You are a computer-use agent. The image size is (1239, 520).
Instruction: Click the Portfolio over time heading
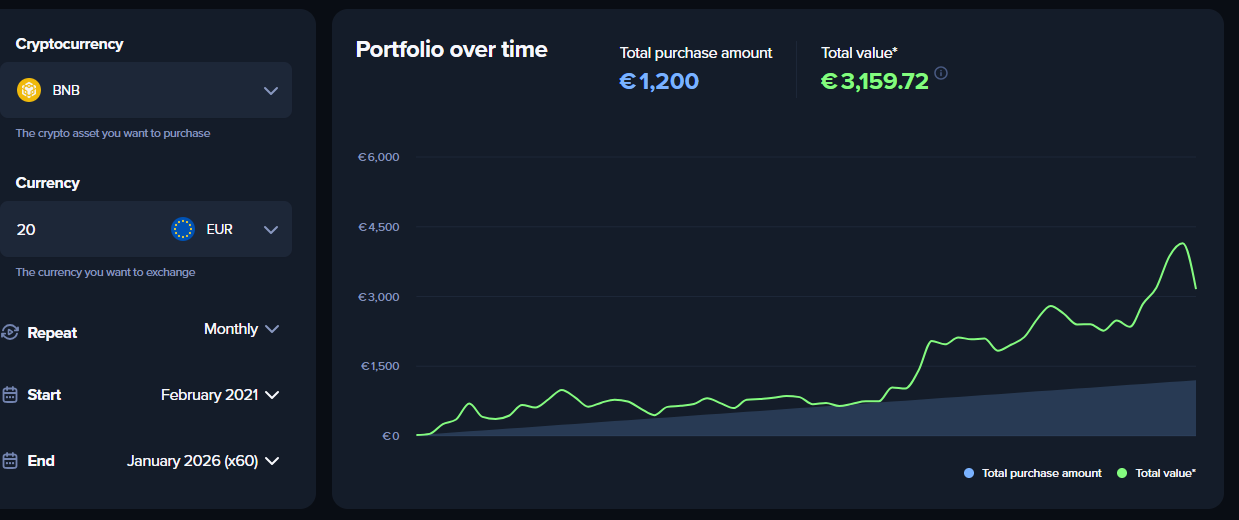(x=451, y=49)
